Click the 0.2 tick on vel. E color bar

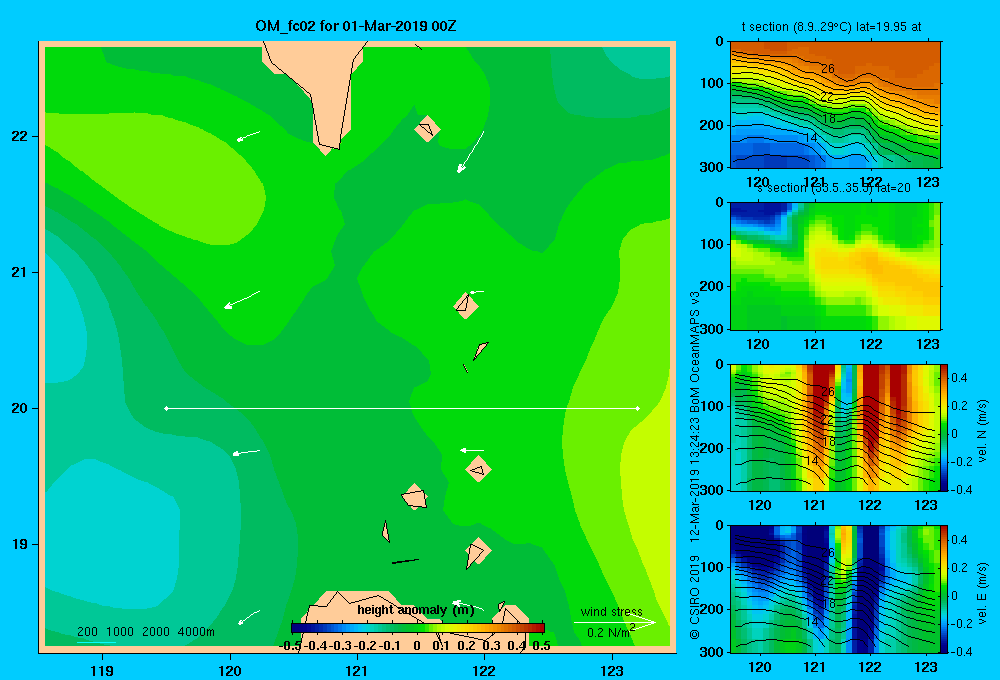coord(959,568)
